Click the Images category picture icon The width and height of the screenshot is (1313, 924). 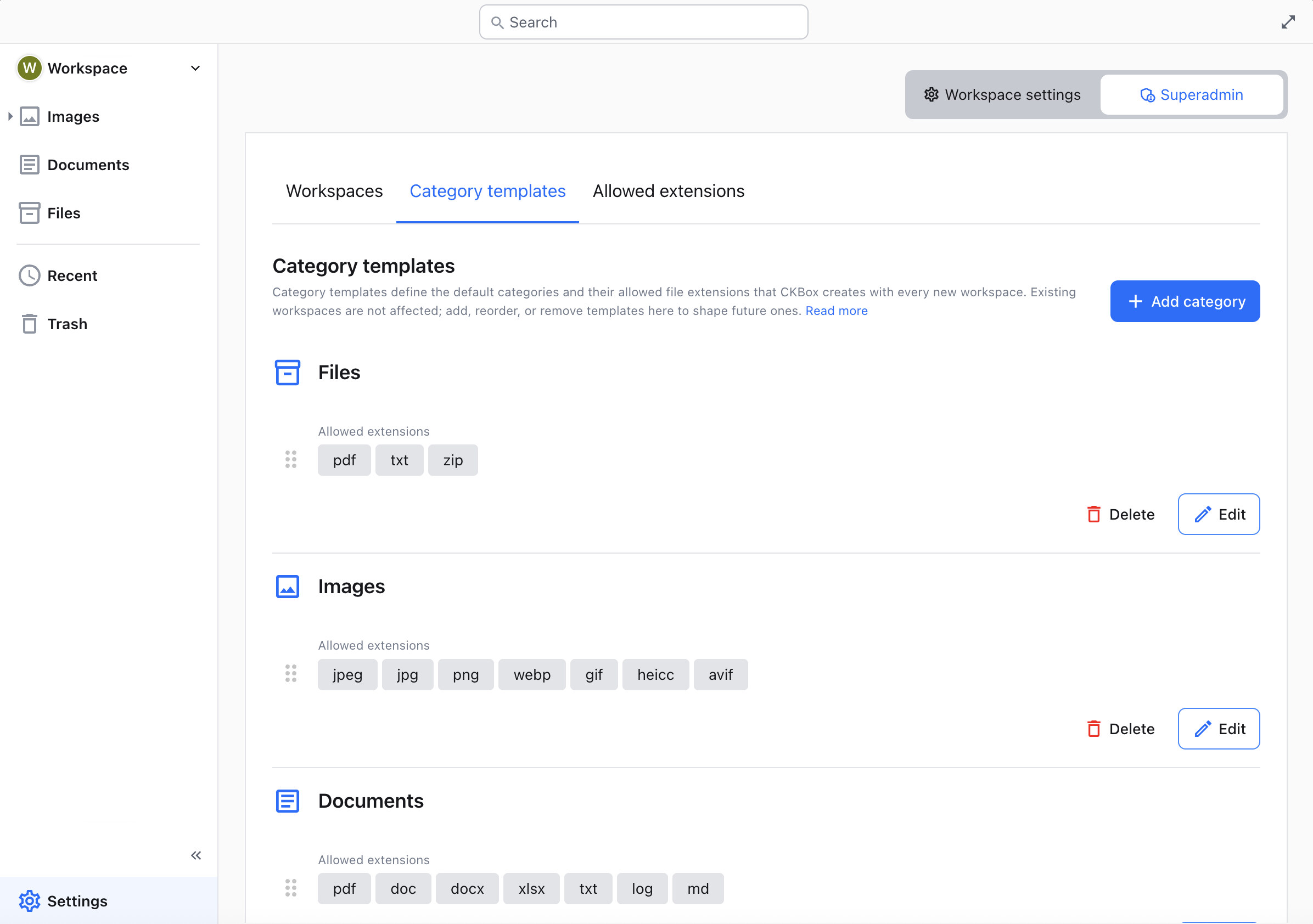coord(288,587)
